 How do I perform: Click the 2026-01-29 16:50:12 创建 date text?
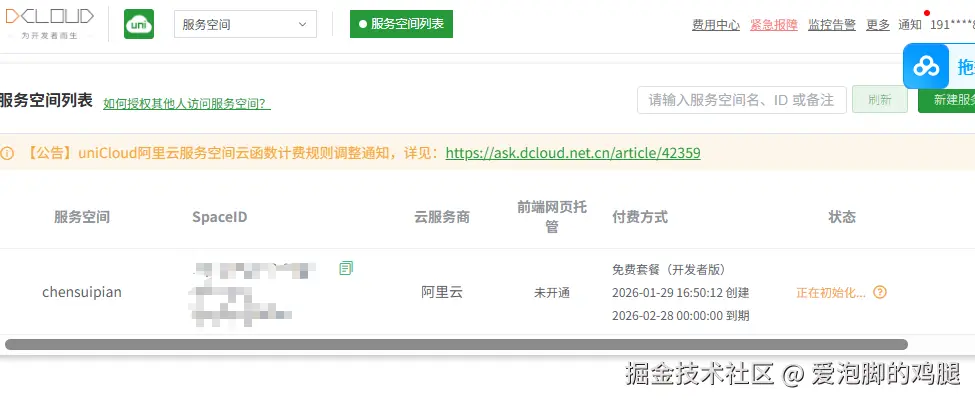pos(680,292)
